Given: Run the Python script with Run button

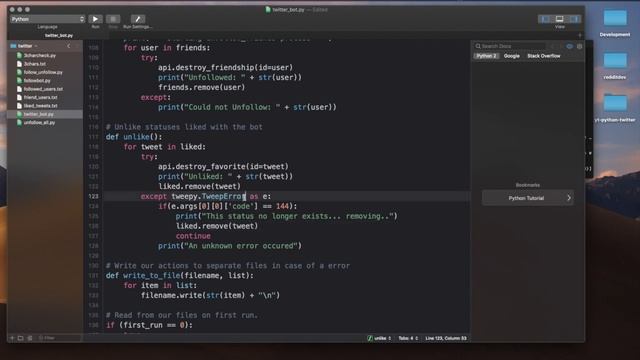Looking at the screenshot, I should (96, 19).
